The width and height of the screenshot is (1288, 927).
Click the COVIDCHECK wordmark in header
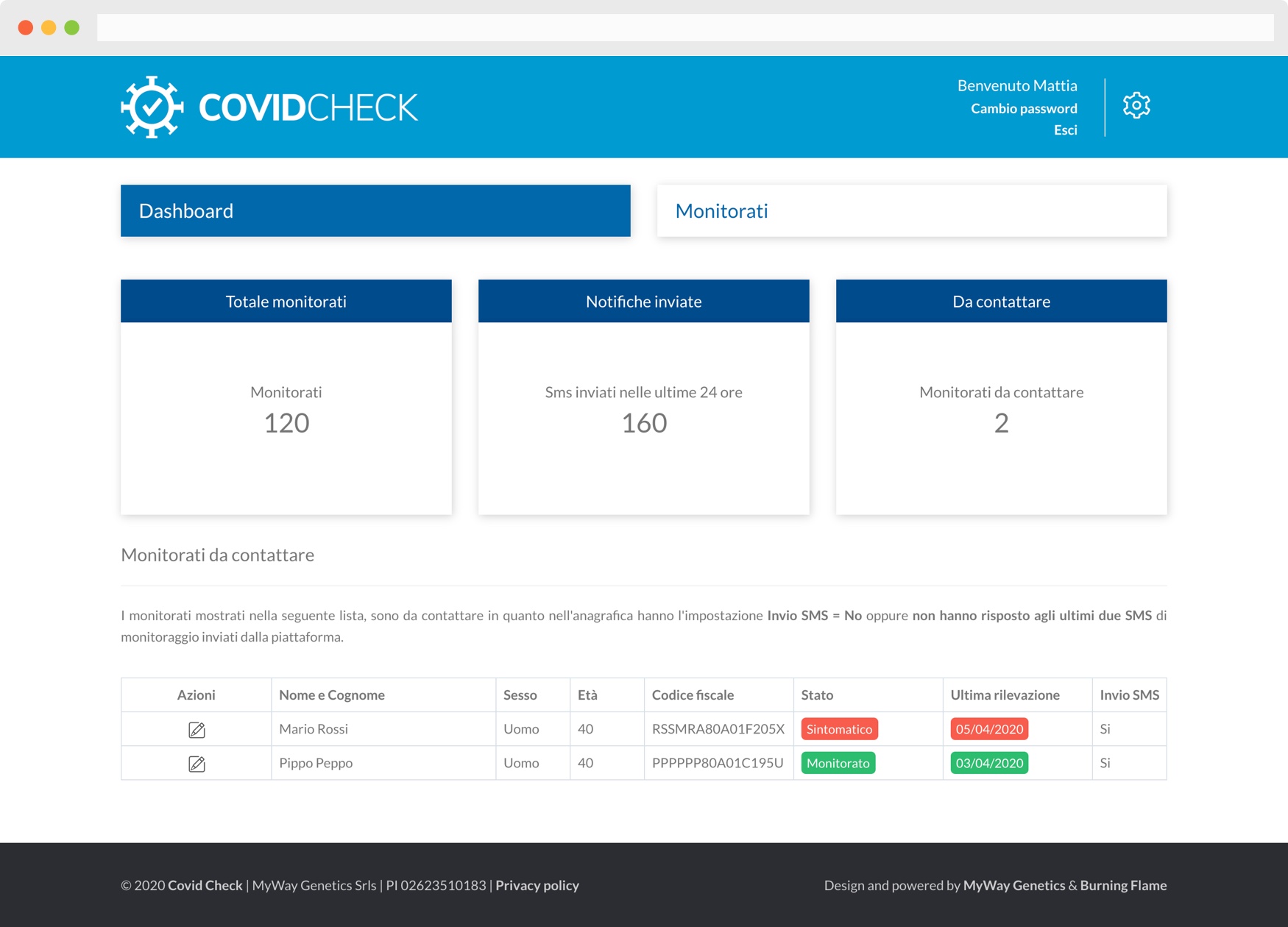[308, 107]
